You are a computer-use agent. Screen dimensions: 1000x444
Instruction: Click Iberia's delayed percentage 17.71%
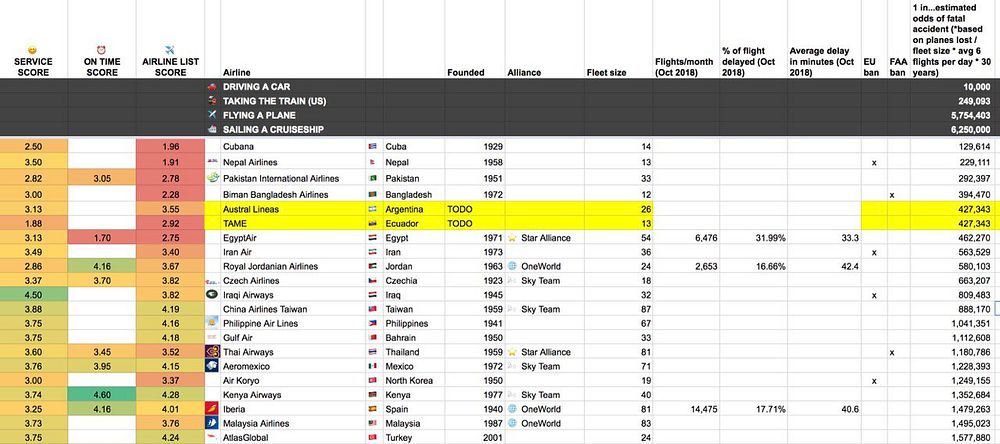coord(770,409)
